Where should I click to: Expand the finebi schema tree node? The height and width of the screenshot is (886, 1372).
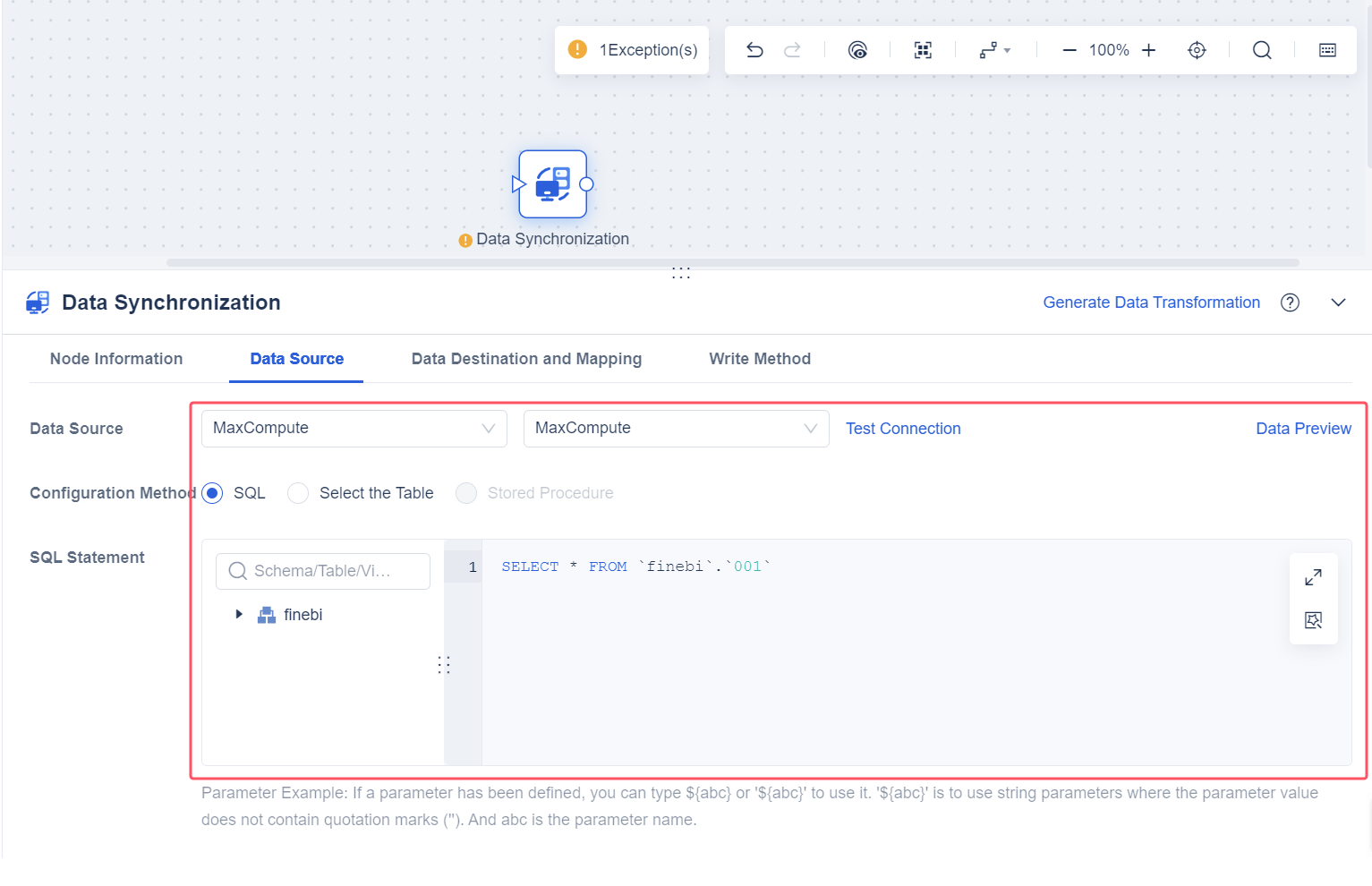pyautogui.click(x=239, y=615)
